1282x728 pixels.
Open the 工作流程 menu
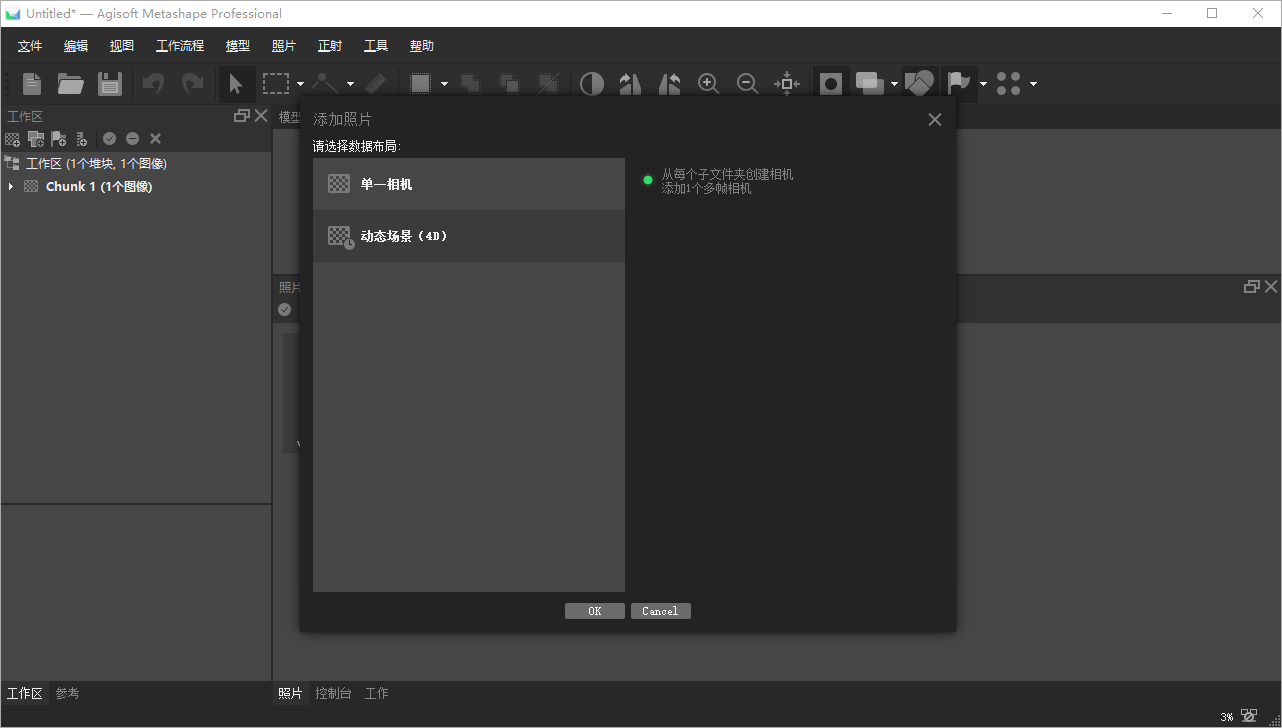coord(179,45)
